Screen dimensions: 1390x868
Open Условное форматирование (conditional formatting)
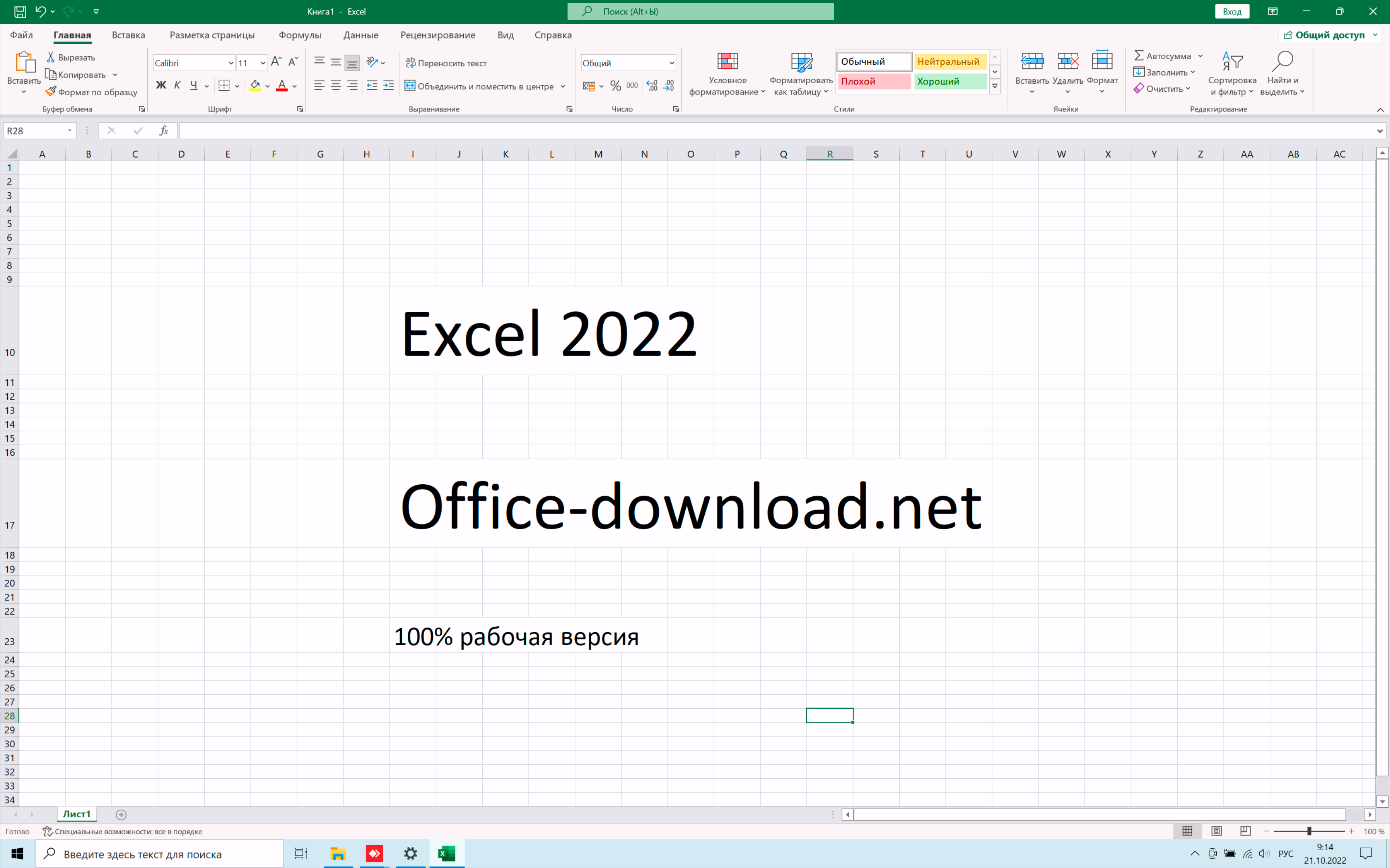click(727, 74)
